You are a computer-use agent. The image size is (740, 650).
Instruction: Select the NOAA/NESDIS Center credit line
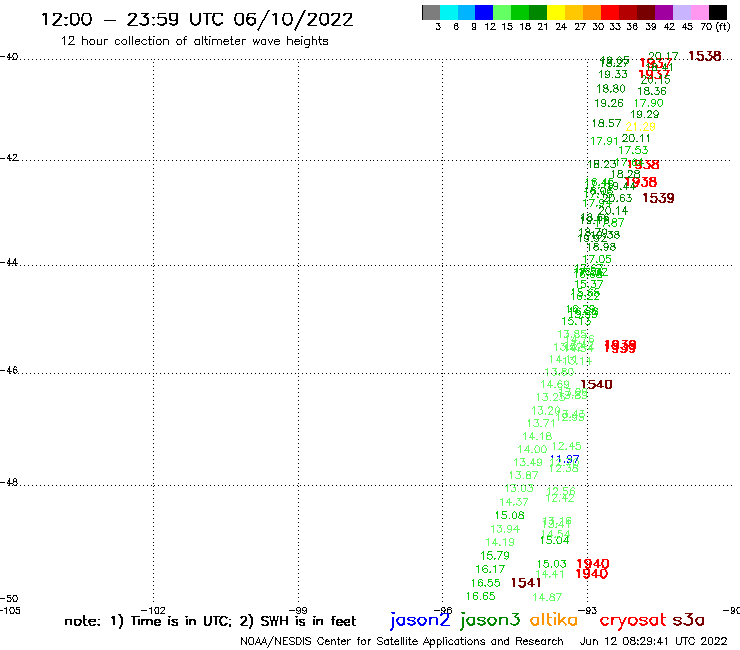click(402, 641)
